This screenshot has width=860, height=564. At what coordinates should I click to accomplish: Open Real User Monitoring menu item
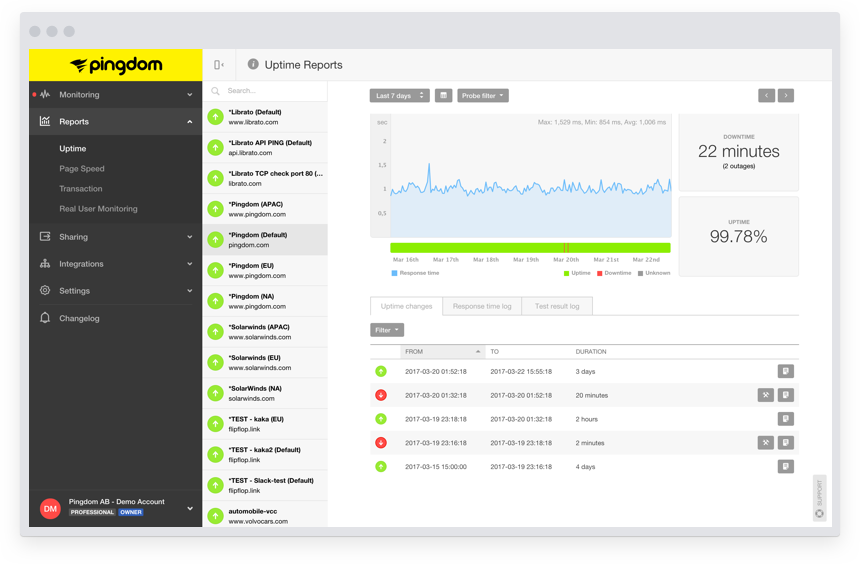click(x=98, y=208)
